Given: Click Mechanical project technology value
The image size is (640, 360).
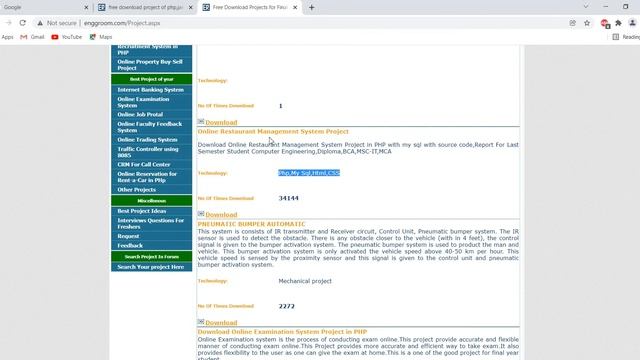Looking at the screenshot, I should [305, 281].
